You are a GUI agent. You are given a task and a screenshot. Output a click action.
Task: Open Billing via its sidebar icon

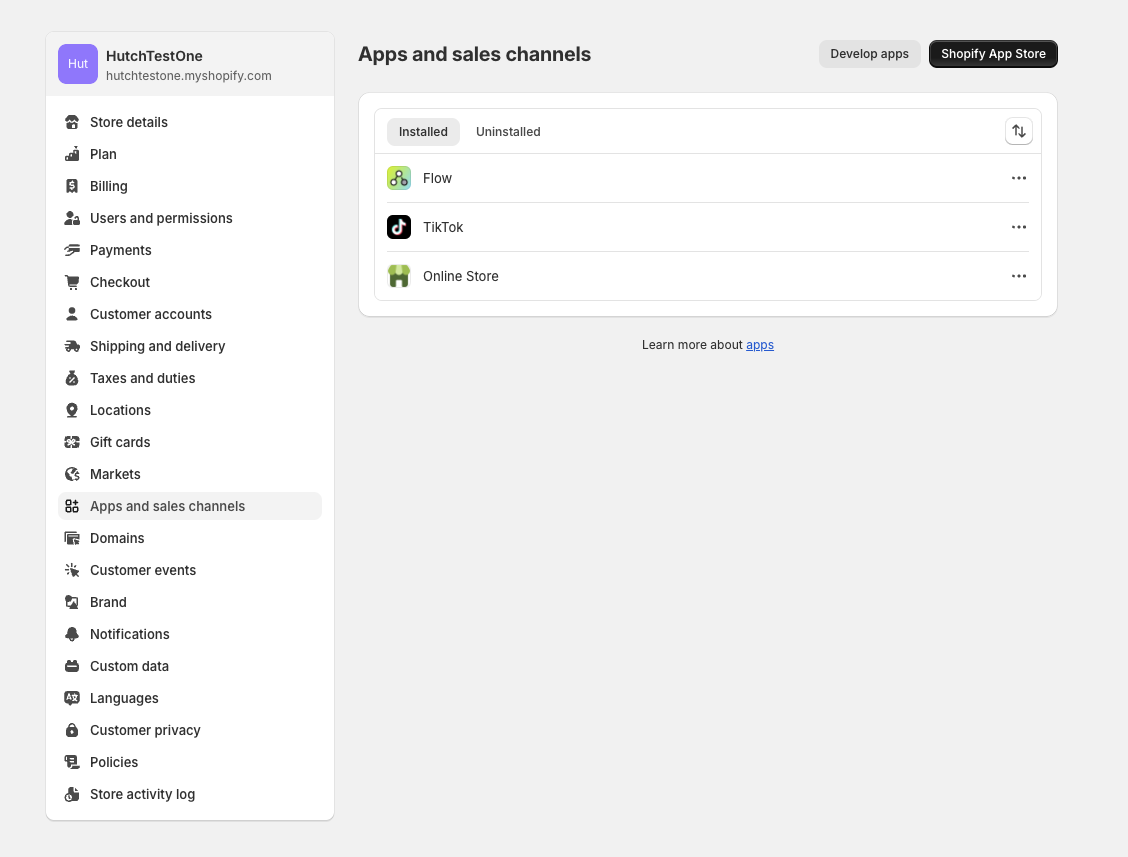[72, 186]
